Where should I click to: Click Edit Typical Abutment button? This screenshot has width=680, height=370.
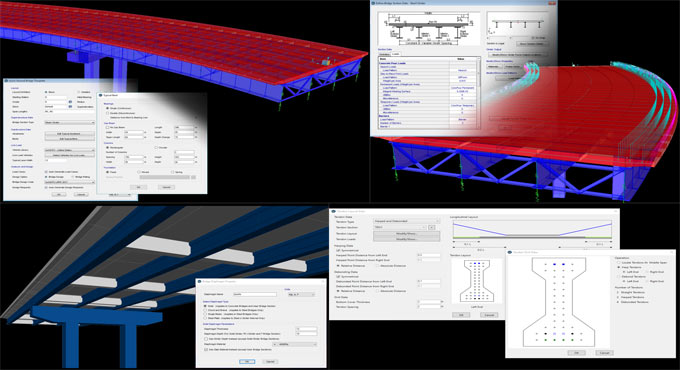click(x=70, y=134)
